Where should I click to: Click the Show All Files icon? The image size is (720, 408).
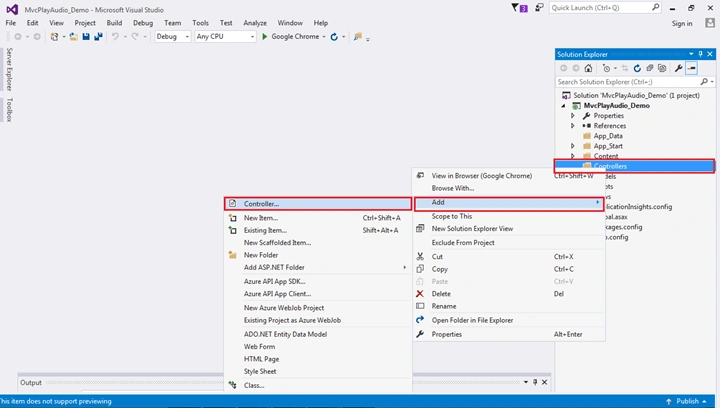point(662,68)
